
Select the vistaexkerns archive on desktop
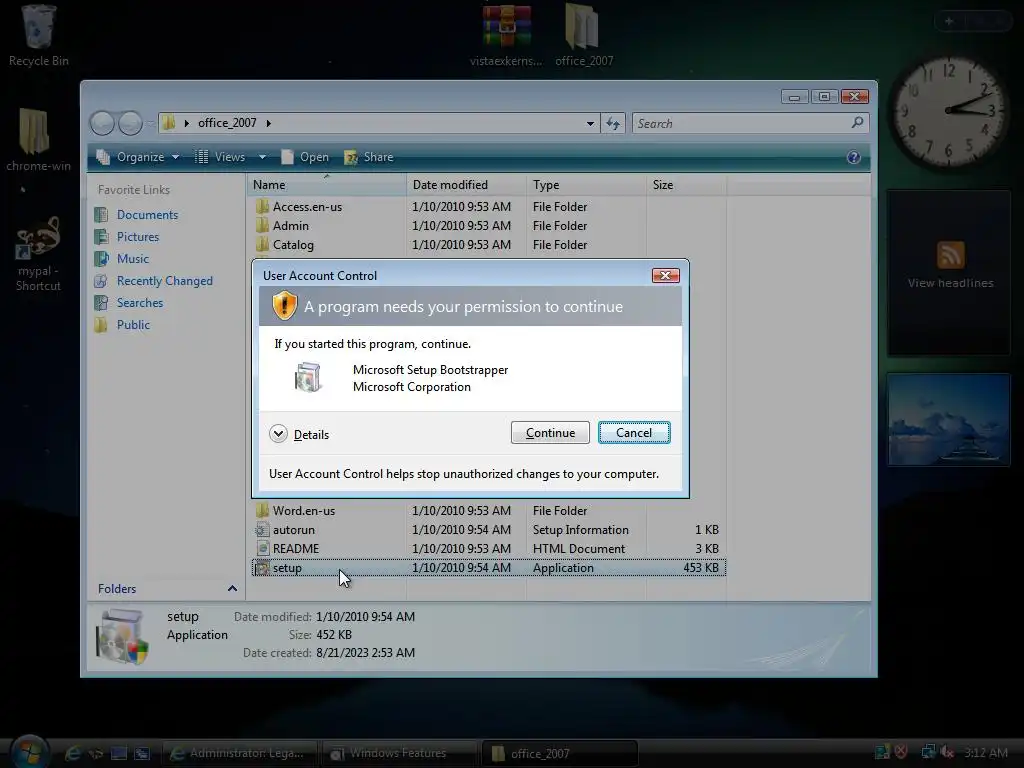506,35
